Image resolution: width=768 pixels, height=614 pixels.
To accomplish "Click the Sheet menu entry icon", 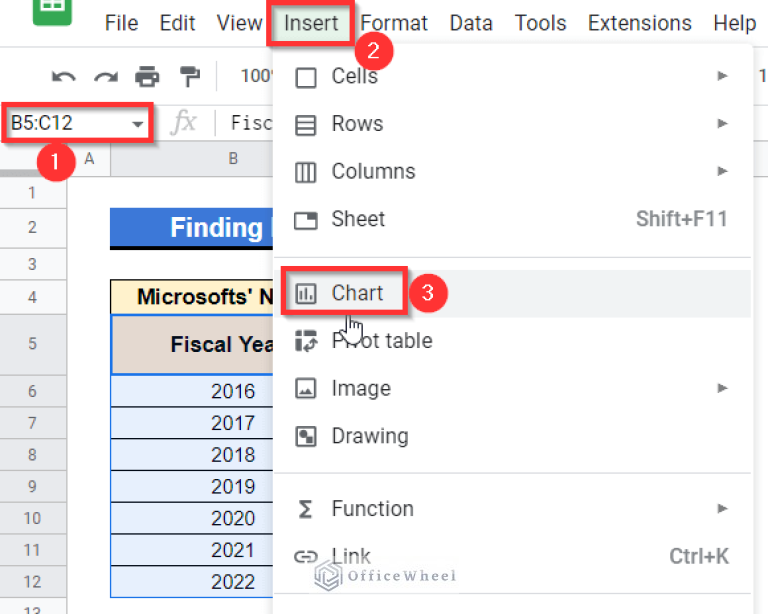I will (x=306, y=220).
